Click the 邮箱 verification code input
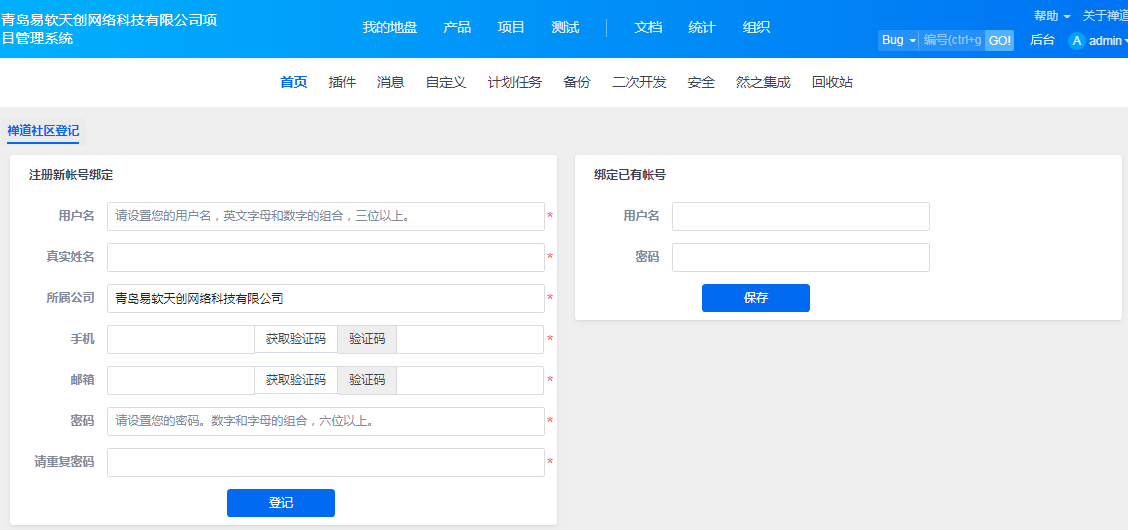 point(470,380)
